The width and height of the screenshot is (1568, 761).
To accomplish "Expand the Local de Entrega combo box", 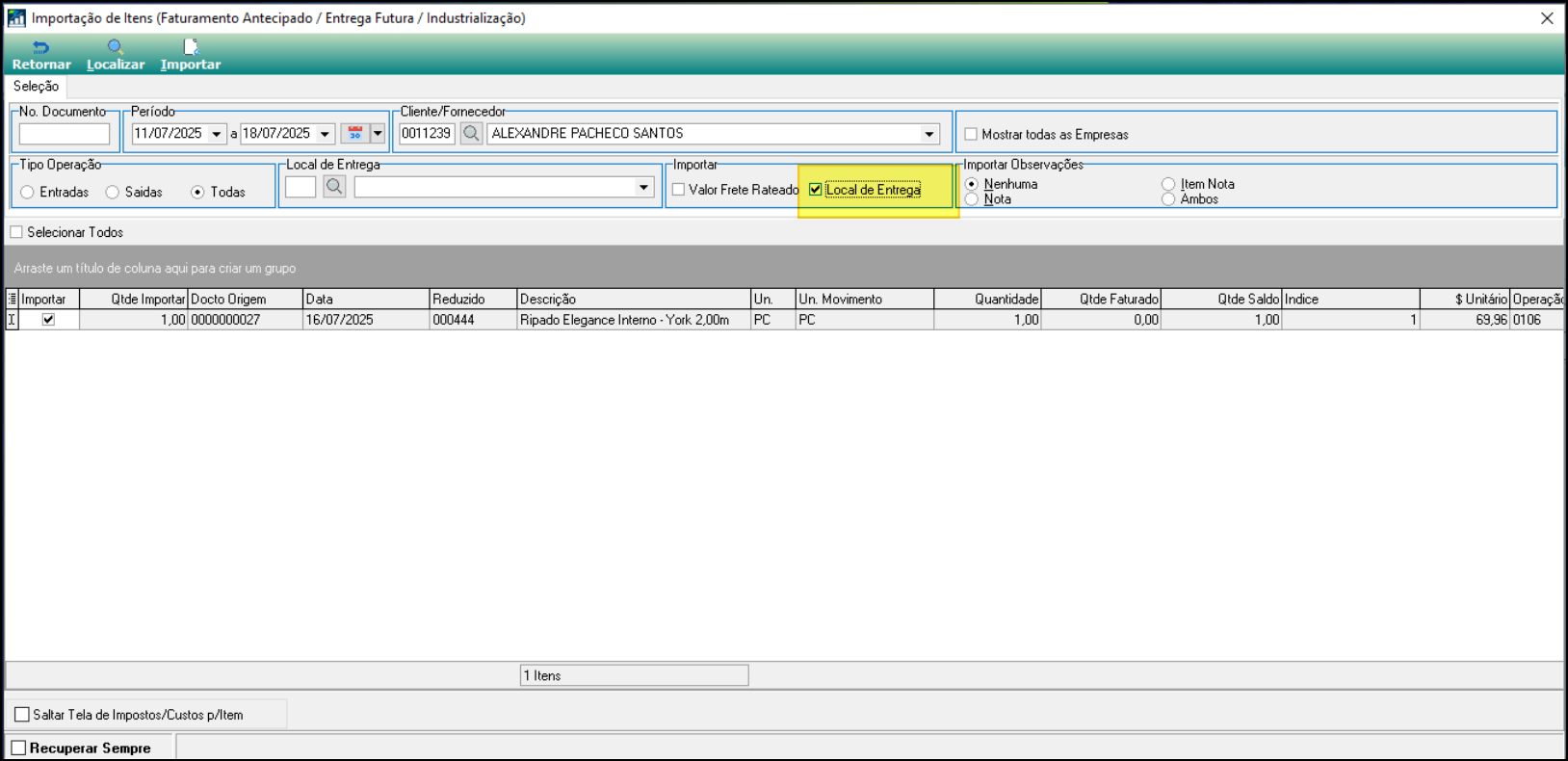I will (643, 188).
